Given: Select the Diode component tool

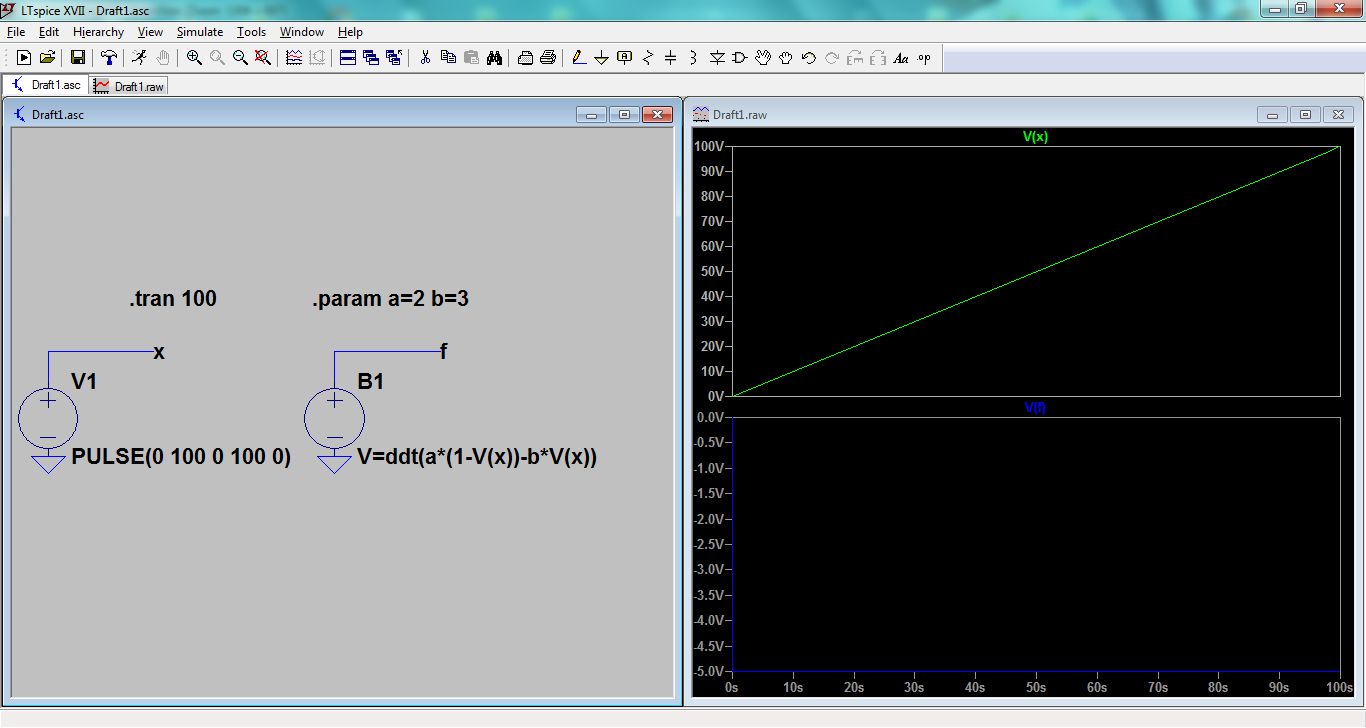Looking at the screenshot, I should pos(717,58).
